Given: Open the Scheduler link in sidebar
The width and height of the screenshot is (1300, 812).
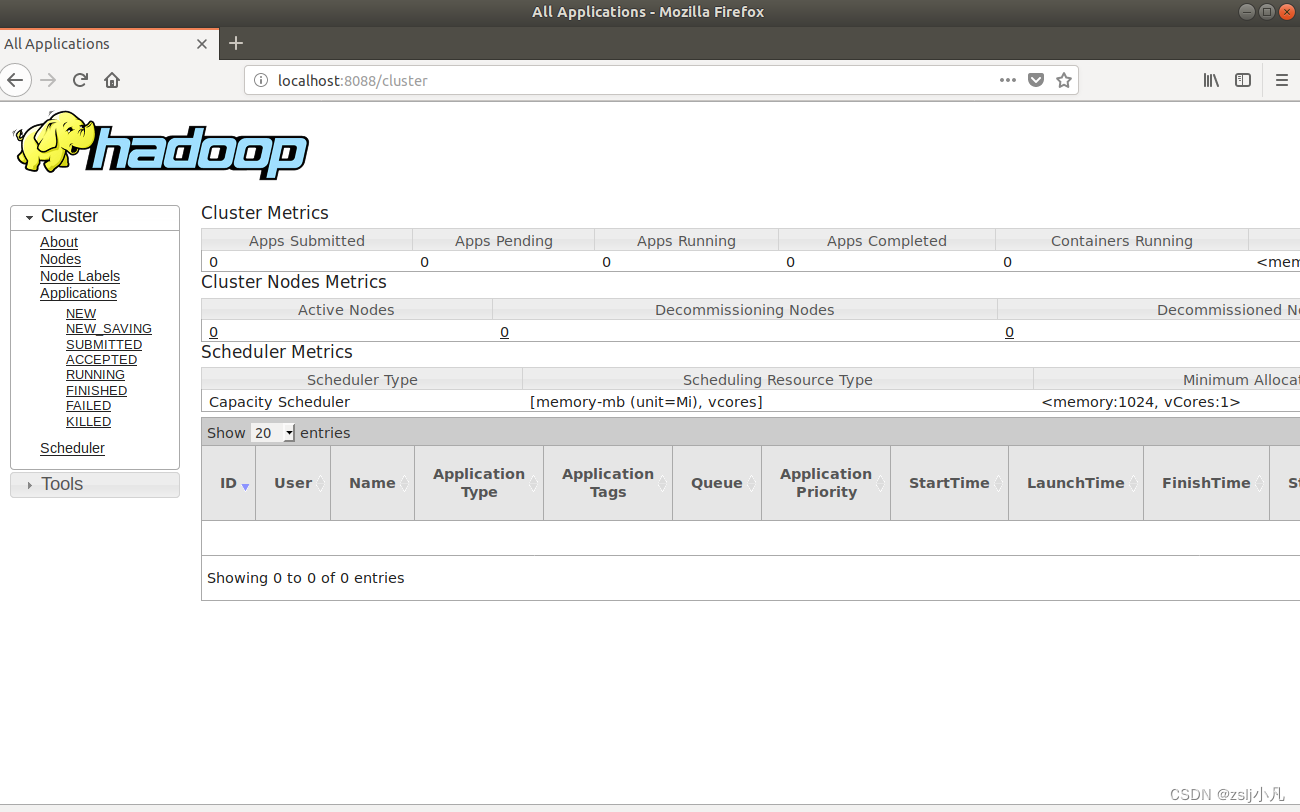Looking at the screenshot, I should pos(72,448).
